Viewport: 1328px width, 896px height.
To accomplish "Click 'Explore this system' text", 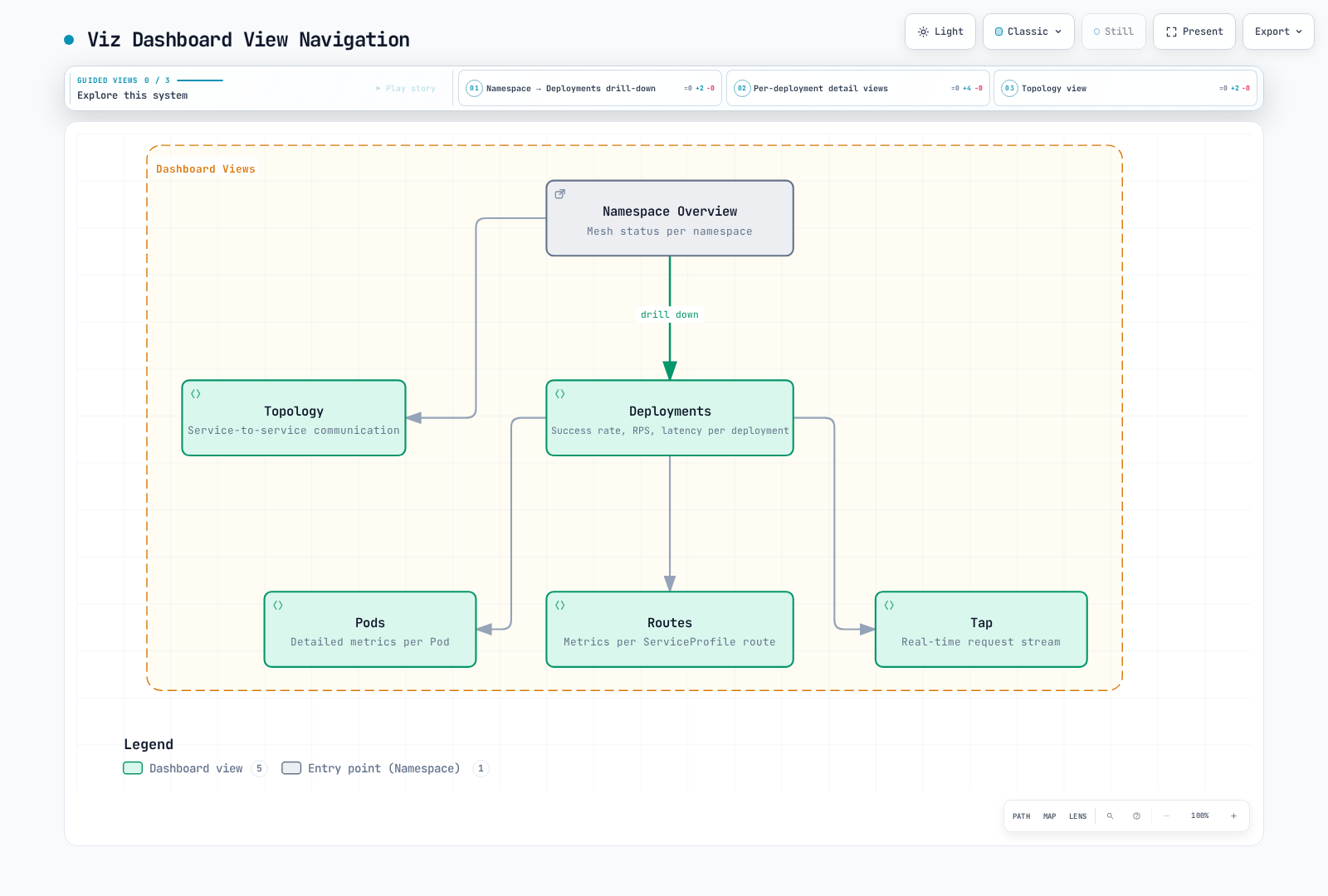I will [x=133, y=95].
